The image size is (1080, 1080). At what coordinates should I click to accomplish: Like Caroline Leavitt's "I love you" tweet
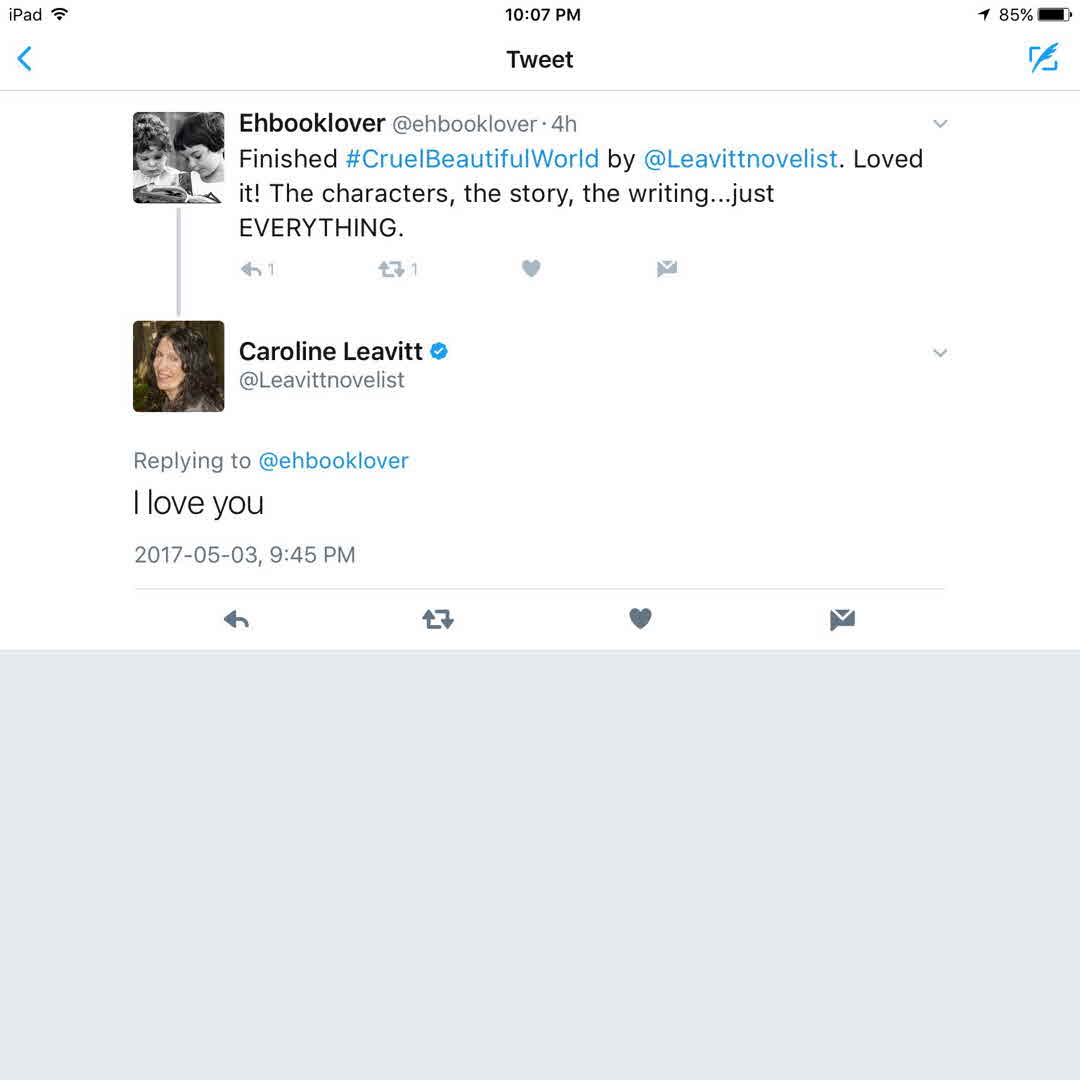pos(640,619)
